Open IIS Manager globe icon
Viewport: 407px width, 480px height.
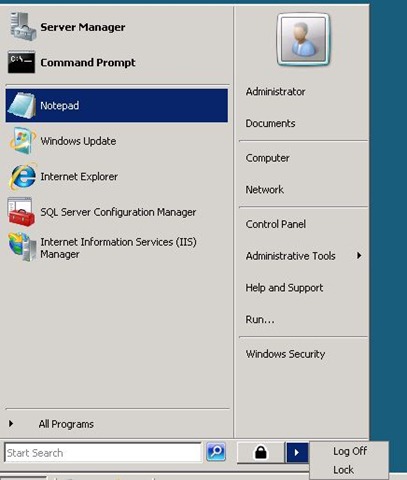(x=22, y=247)
